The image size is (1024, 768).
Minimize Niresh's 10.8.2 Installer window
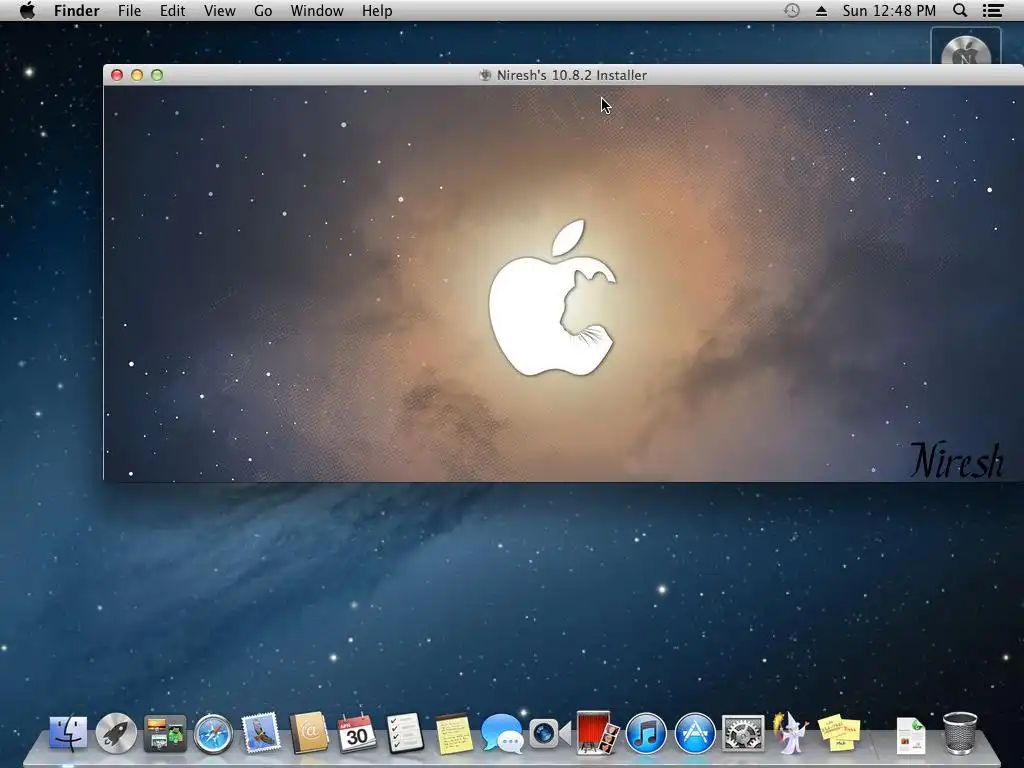(x=137, y=75)
